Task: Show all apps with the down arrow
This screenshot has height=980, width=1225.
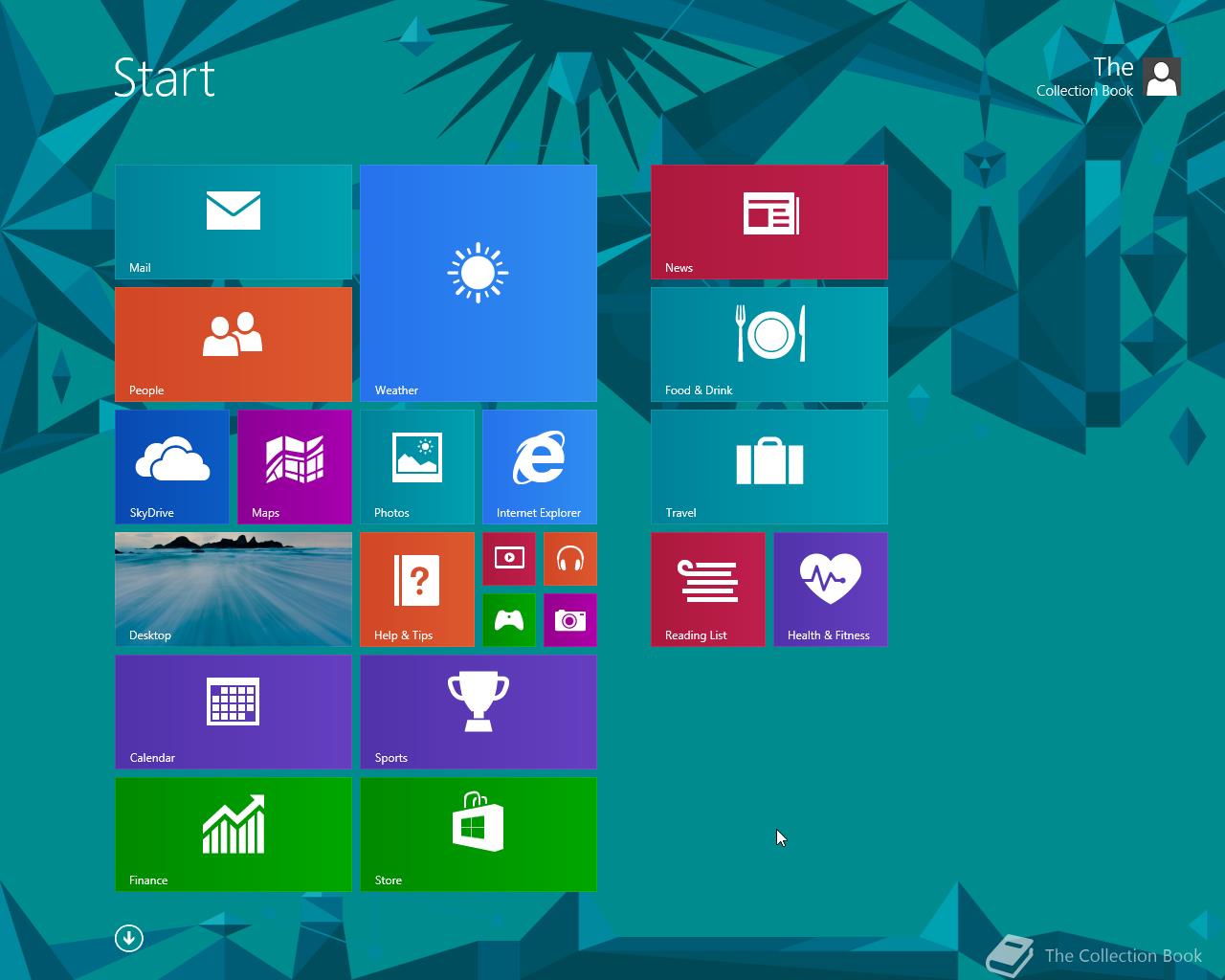Action: 129,938
